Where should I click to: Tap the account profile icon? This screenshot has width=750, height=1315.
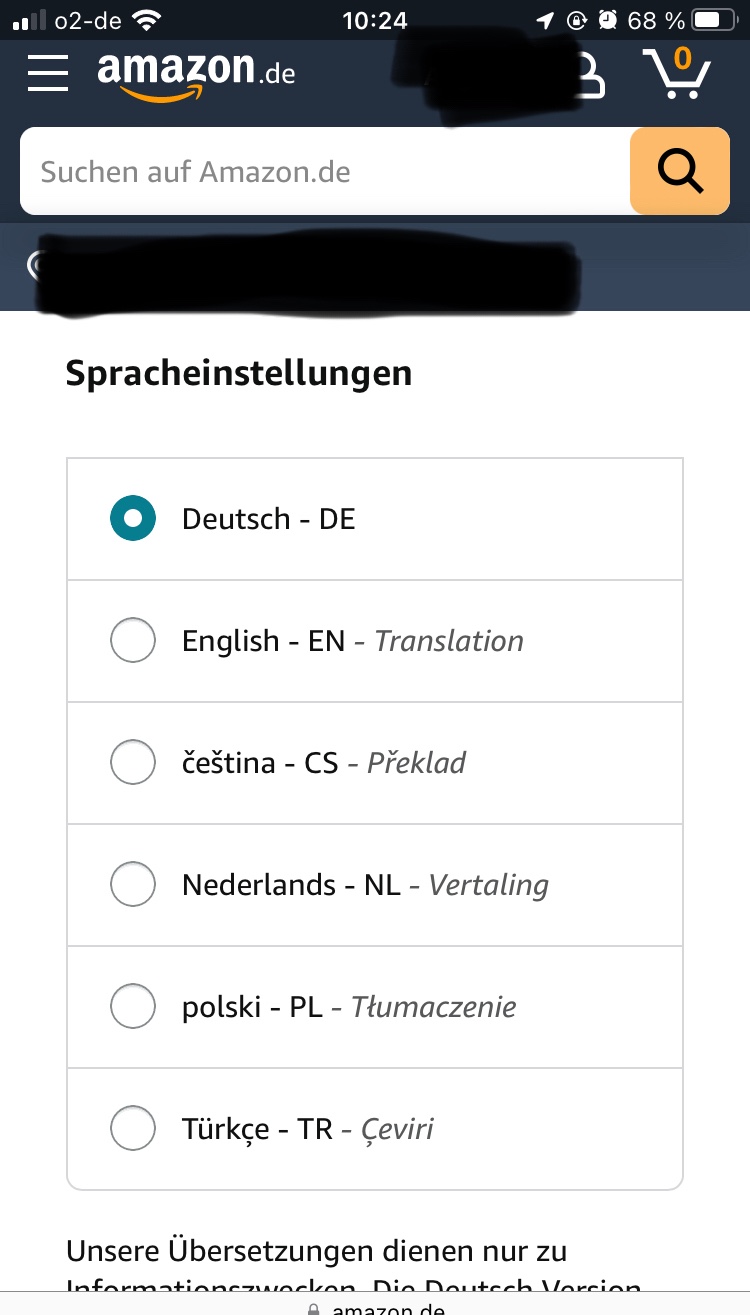pyautogui.click(x=590, y=75)
